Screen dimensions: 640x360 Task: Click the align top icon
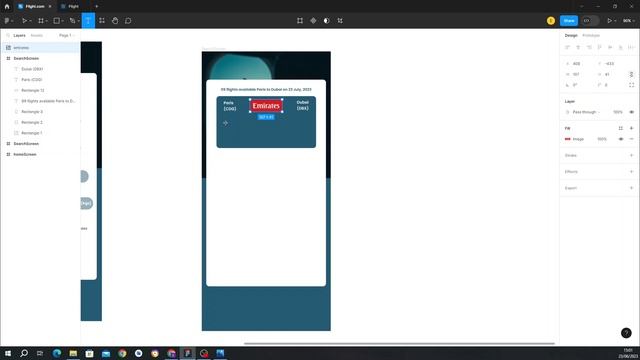[599, 47]
